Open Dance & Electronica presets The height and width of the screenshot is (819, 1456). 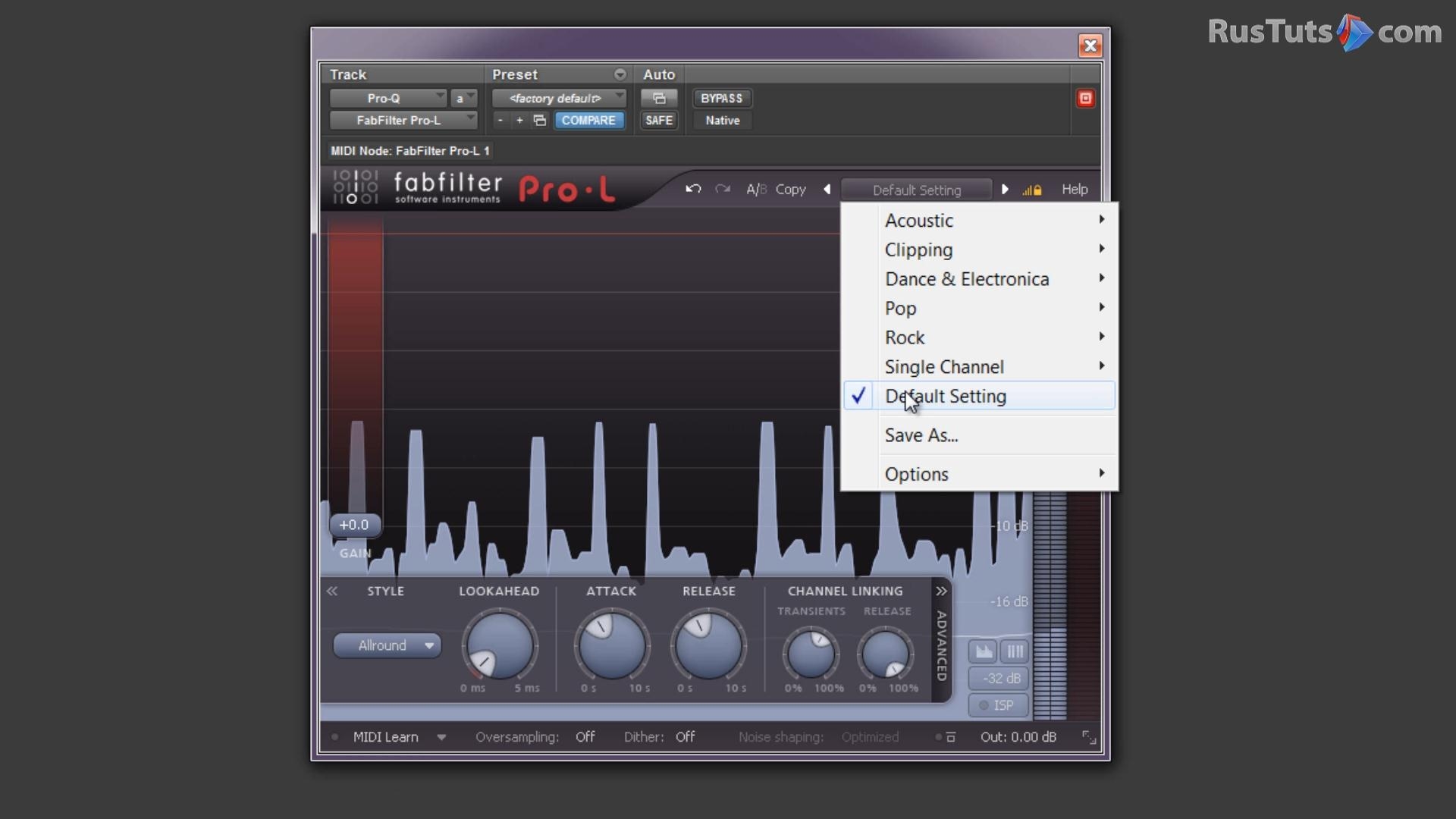tap(980, 279)
